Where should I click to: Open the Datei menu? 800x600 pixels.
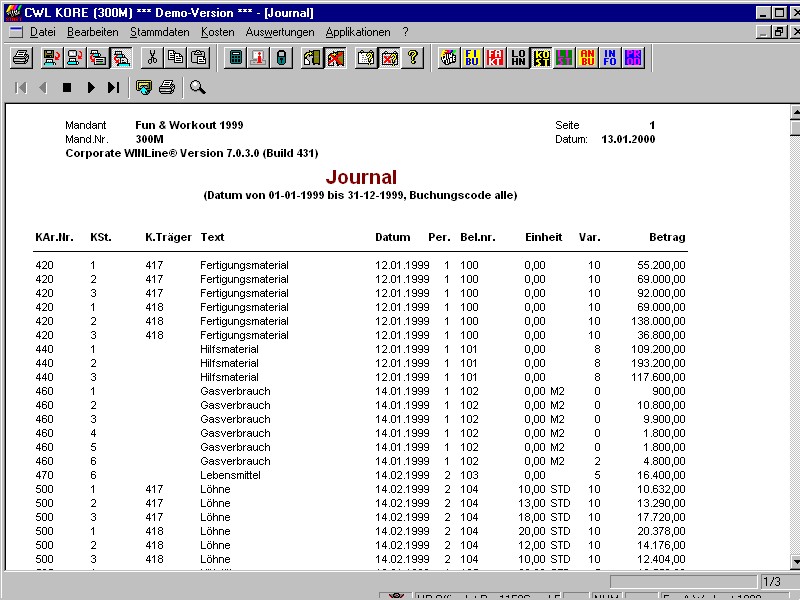point(42,32)
